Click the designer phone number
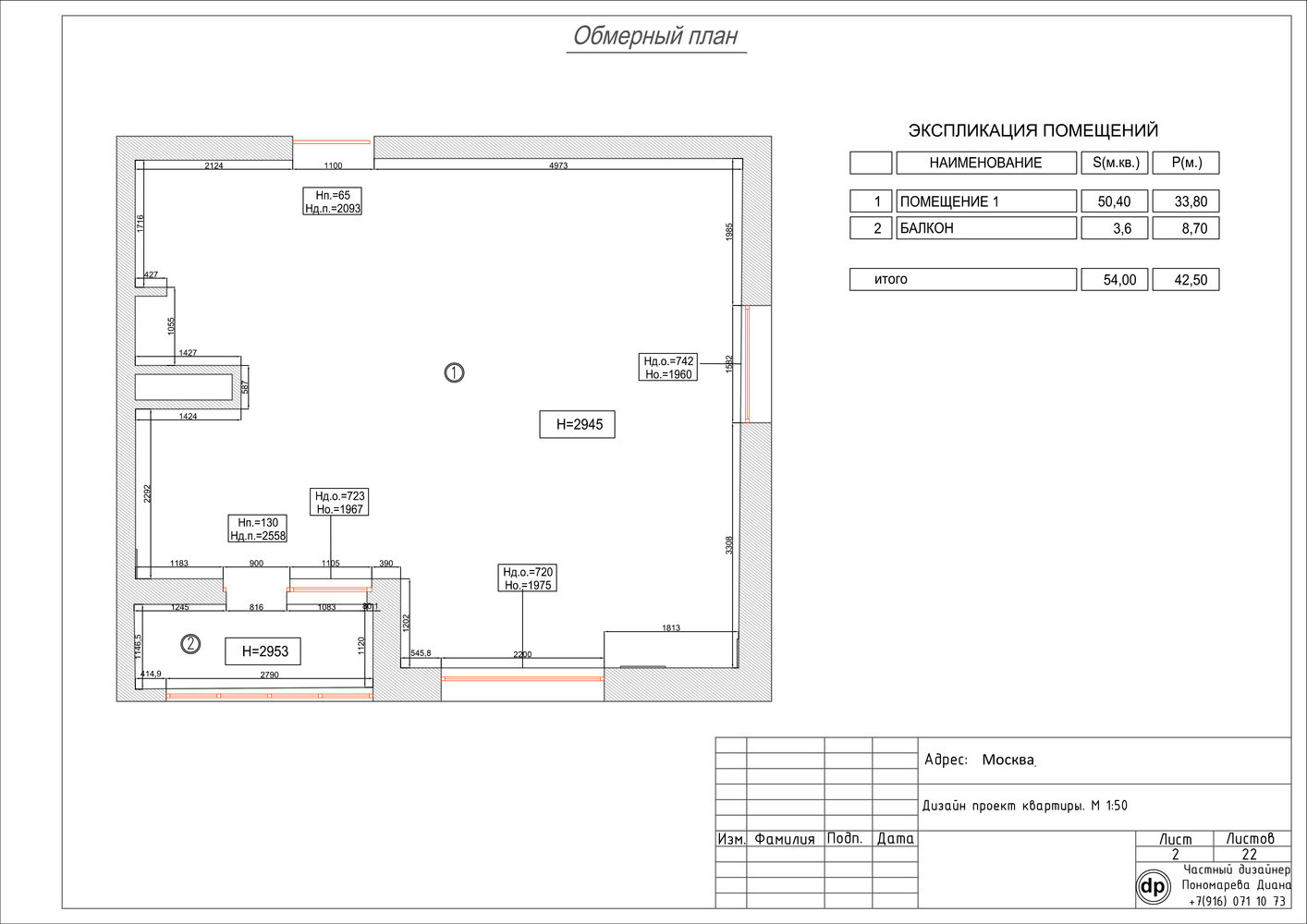The width and height of the screenshot is (1307, 924). click(x=1237, y=902)
